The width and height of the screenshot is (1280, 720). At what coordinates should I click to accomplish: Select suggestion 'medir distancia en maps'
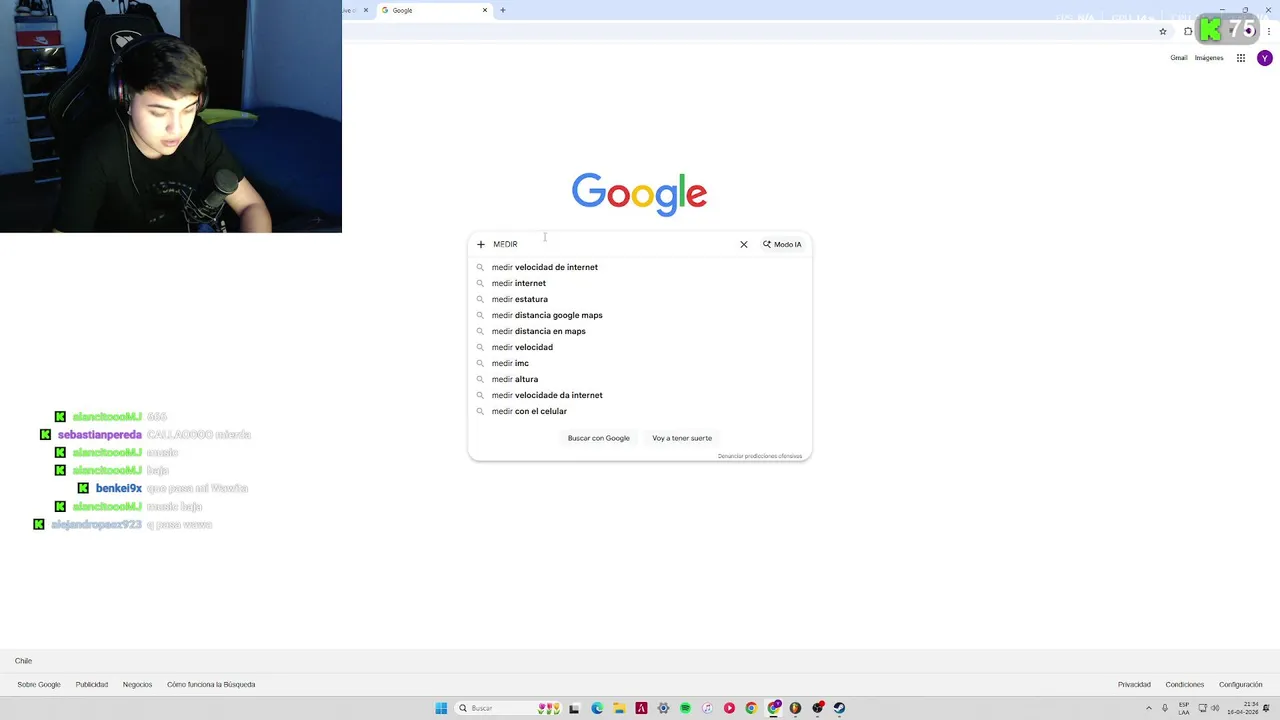(x=640, y=331)
